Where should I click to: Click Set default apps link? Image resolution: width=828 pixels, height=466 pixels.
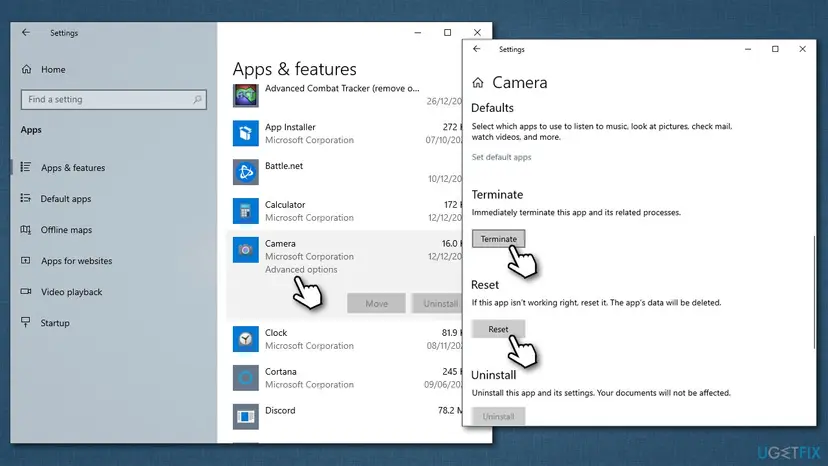click(x=501, y=157)
